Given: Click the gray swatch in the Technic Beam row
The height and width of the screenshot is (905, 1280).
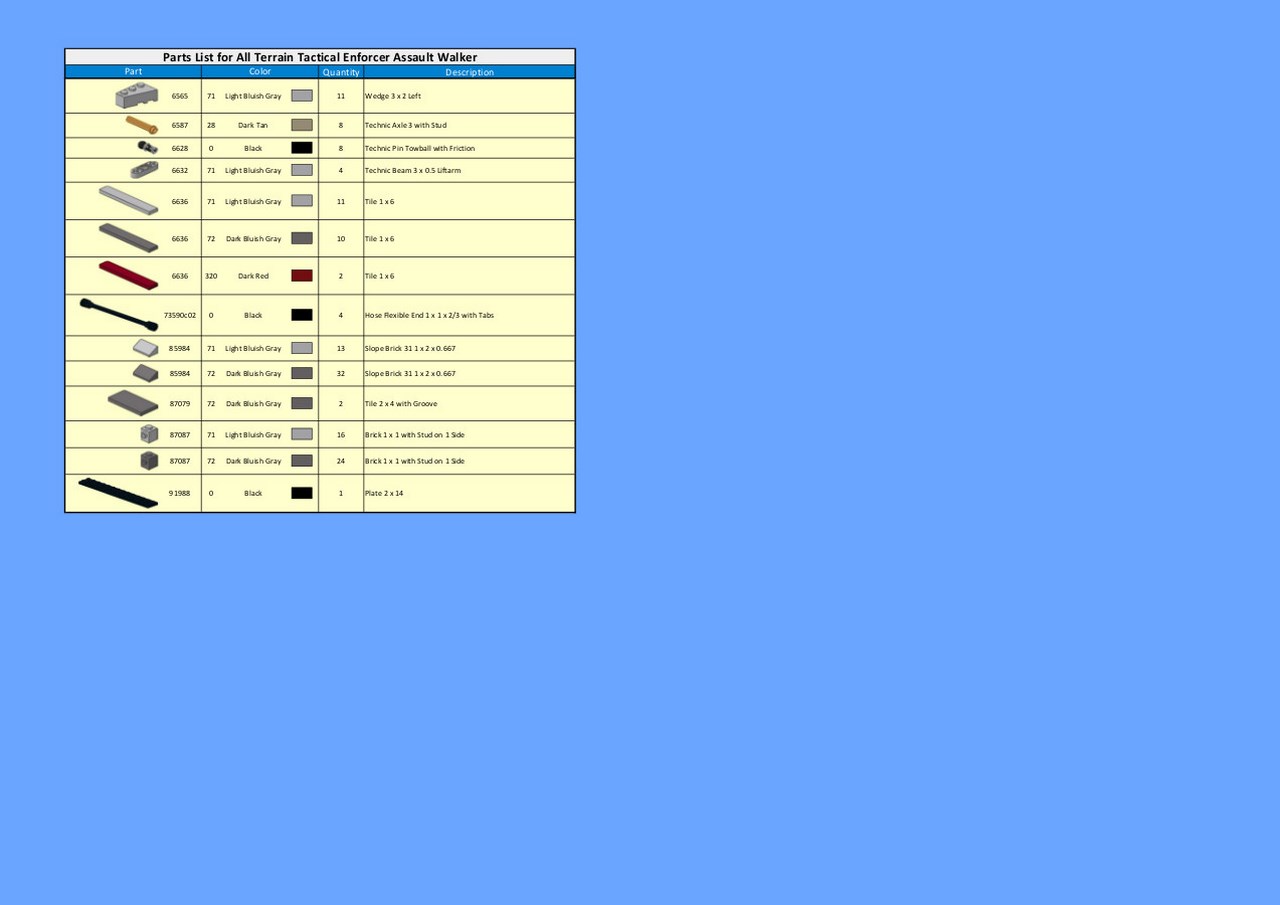Looking at the screenshot, I should point(302,170).
